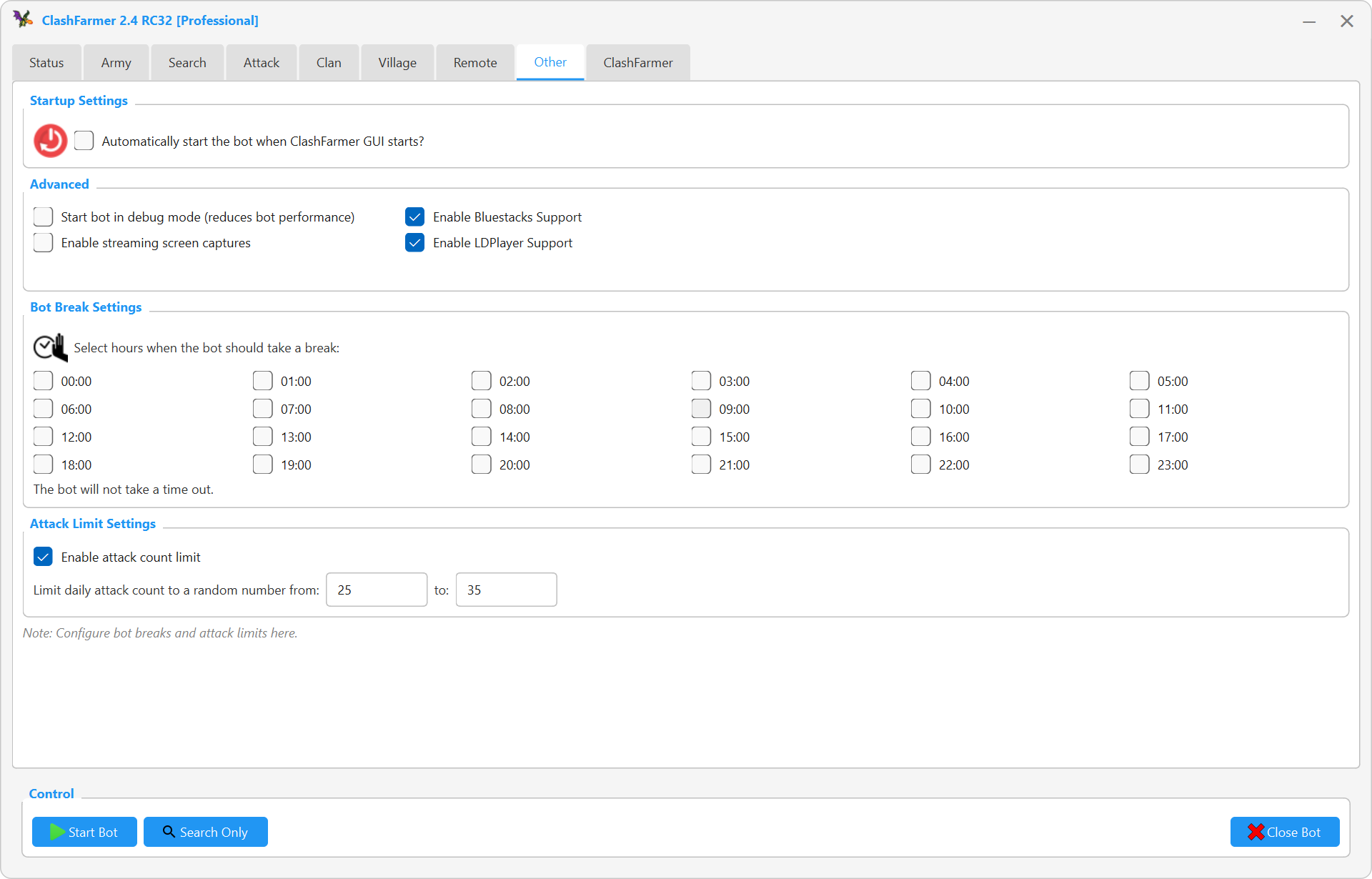The height and width of the screenshot is (879, 1372).
Task: Select the 13:00 break checkbox
Action: click(x=262, y=436)
